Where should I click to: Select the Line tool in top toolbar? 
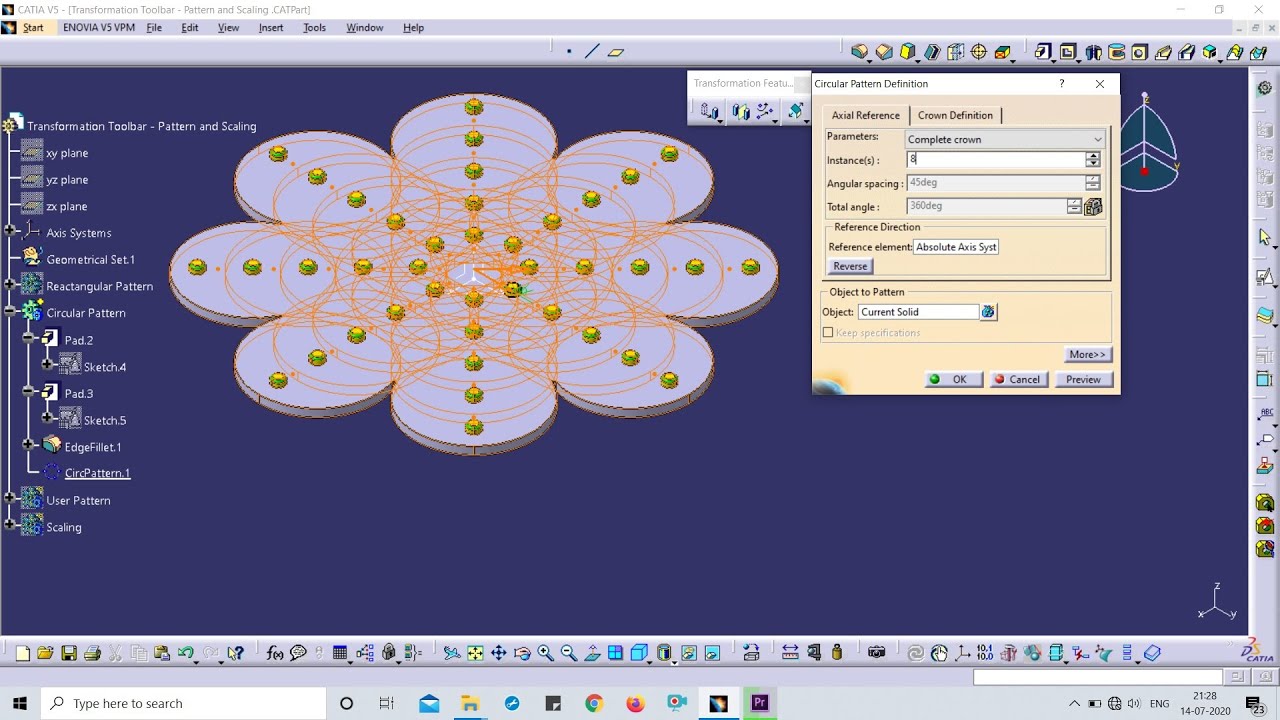point(592,52)
